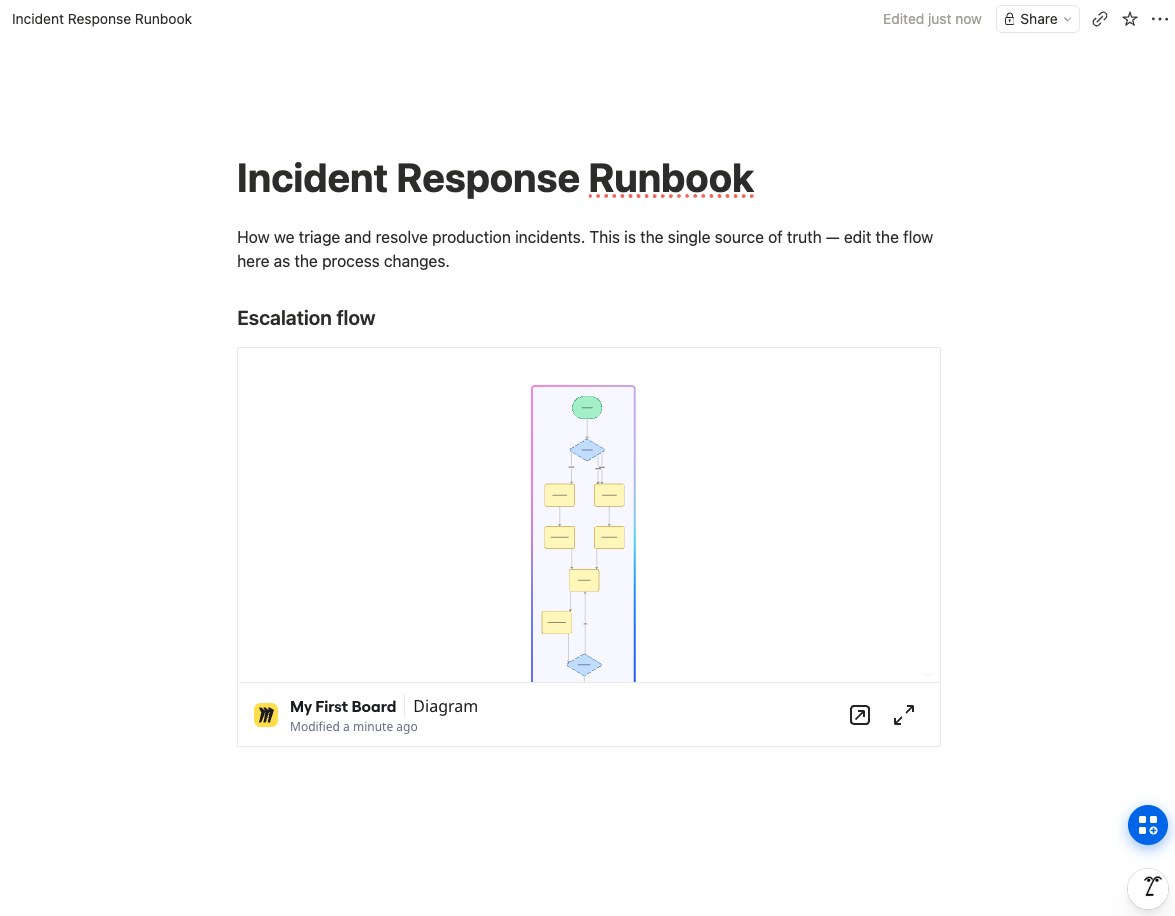The height and width of the screenshot is (916, 1175).
Task: Open the Share dropdown
Action: click(1037, 19)
